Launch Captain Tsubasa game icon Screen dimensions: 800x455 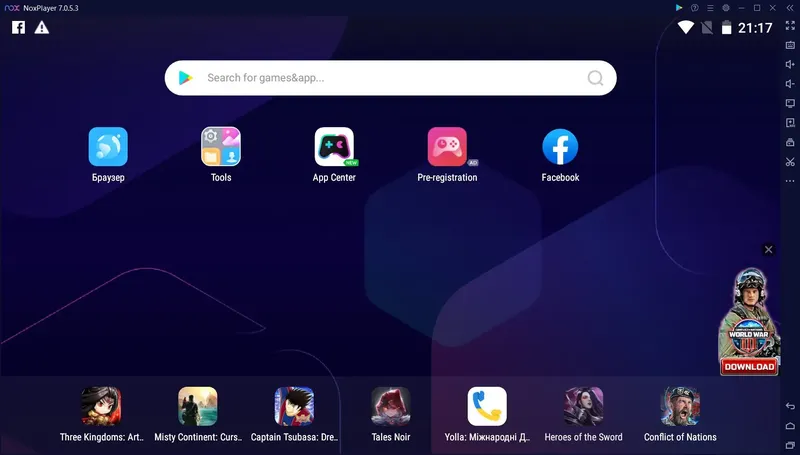point(294,406)
